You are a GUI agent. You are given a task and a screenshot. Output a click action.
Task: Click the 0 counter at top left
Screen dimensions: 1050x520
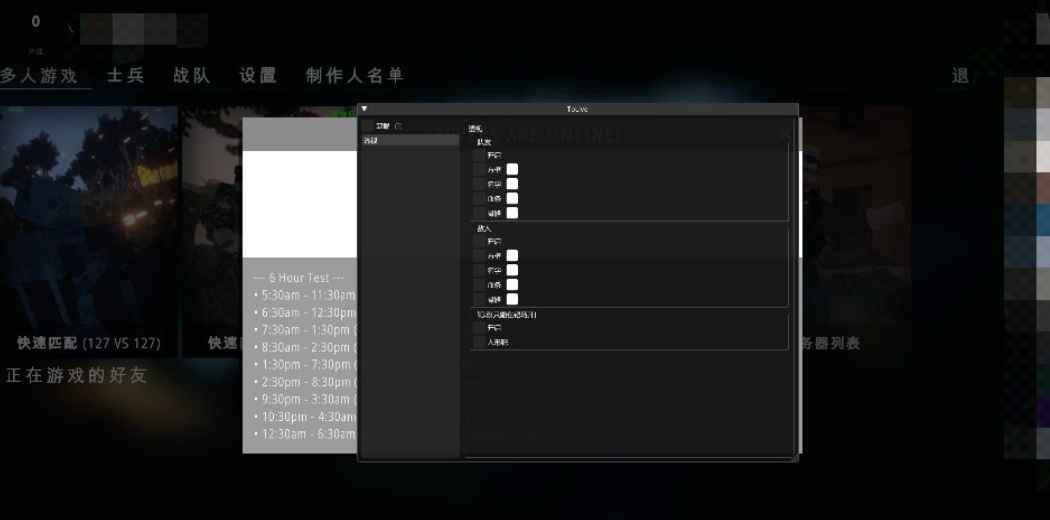click(35, 21)
